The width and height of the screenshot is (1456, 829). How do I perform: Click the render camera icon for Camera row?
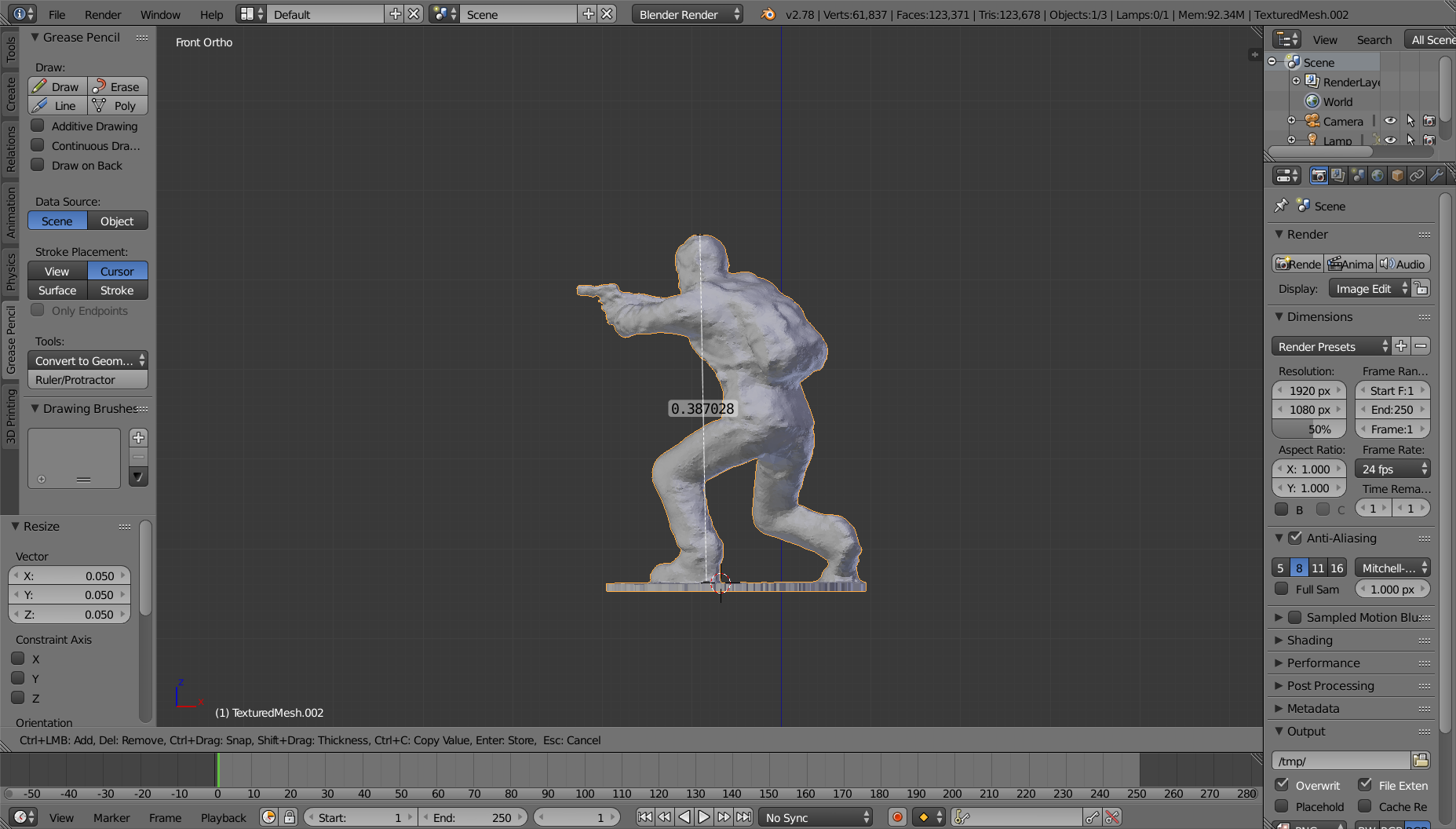[x=1429, y=121]
